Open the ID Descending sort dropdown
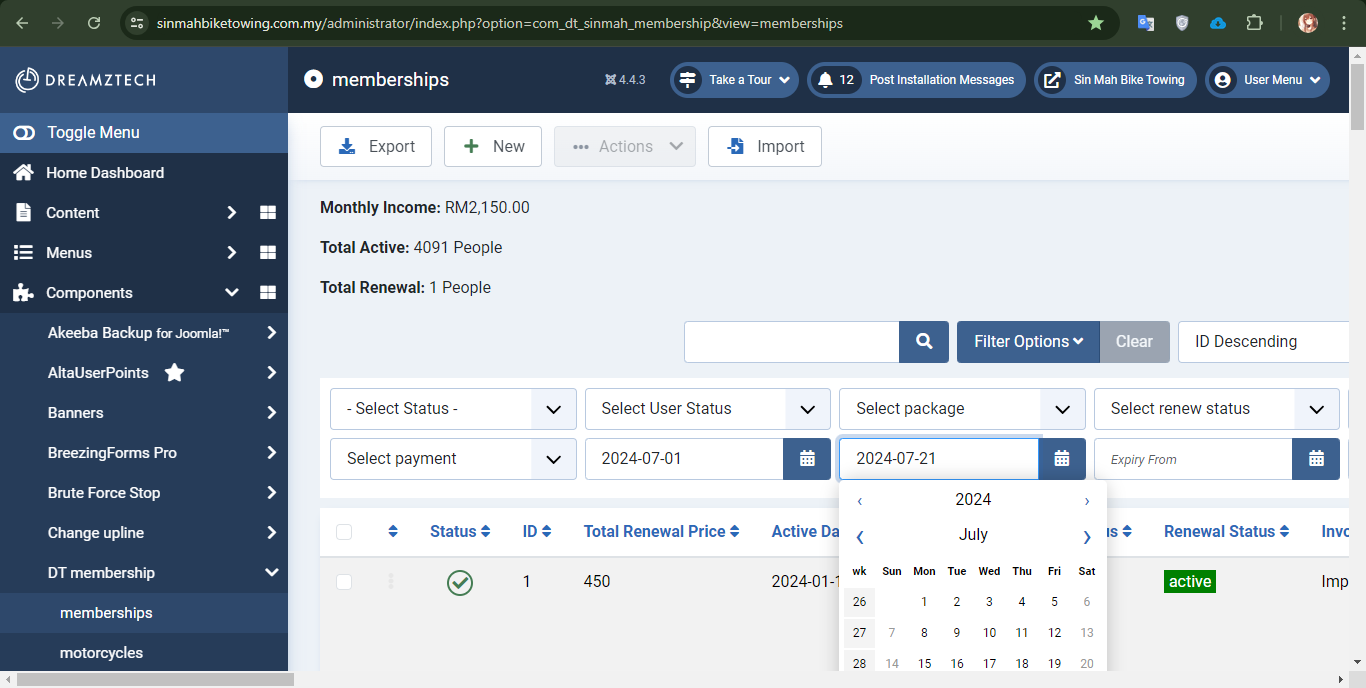 coord(1263,342)
